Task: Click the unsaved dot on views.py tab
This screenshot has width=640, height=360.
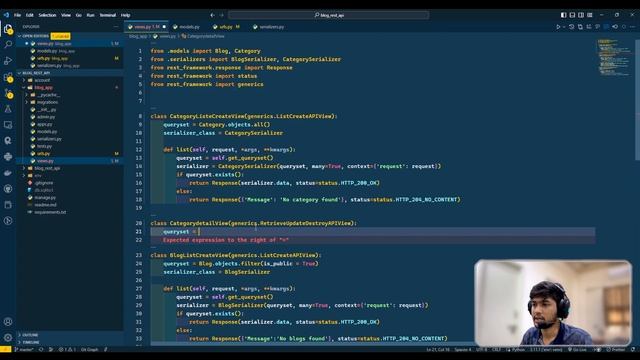Action: pyautogui.click(x=164, y=27)
